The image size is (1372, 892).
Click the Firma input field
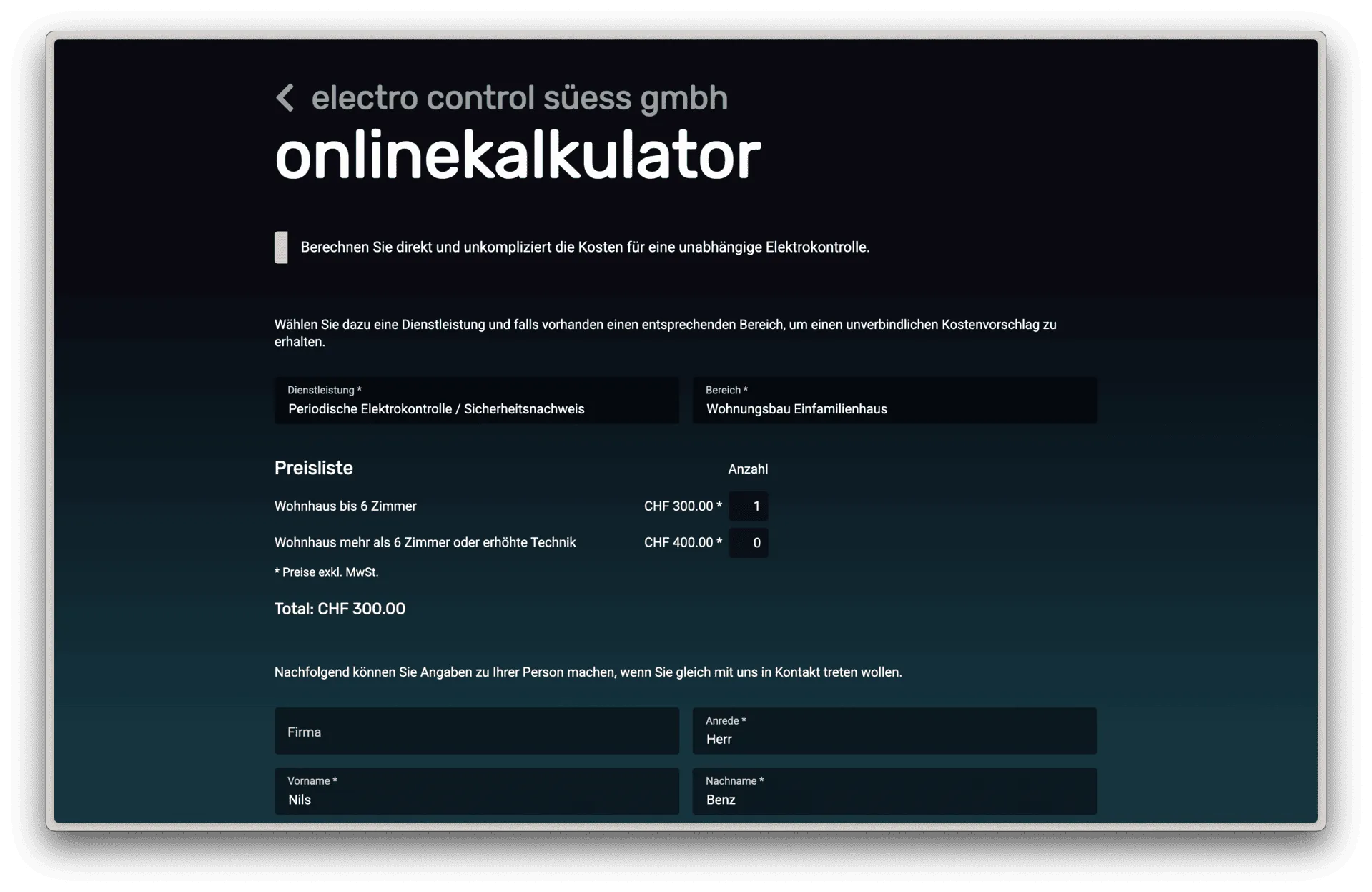click(x=476, y=731)
